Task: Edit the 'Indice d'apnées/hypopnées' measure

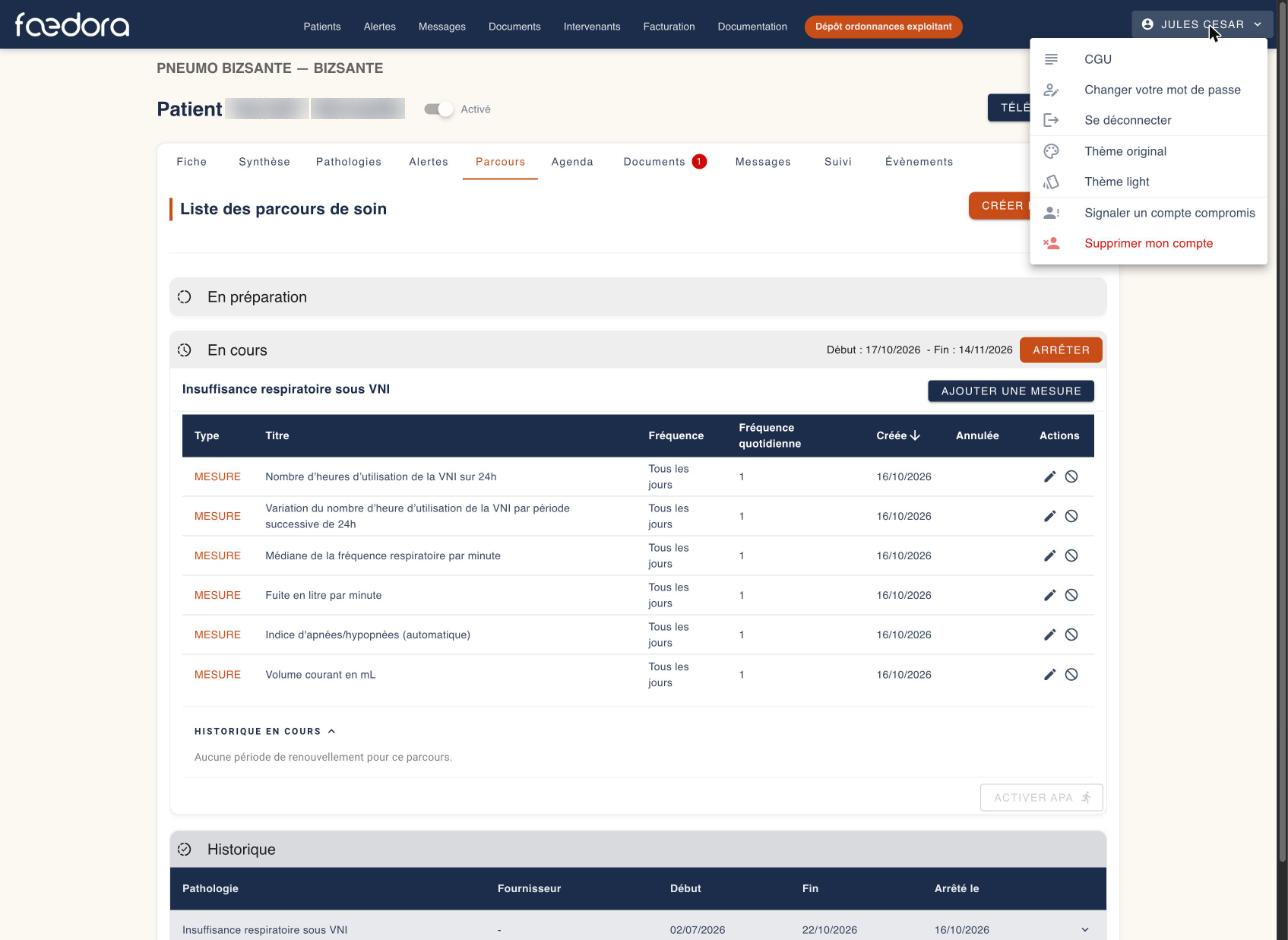Action: coord(1050,635)
